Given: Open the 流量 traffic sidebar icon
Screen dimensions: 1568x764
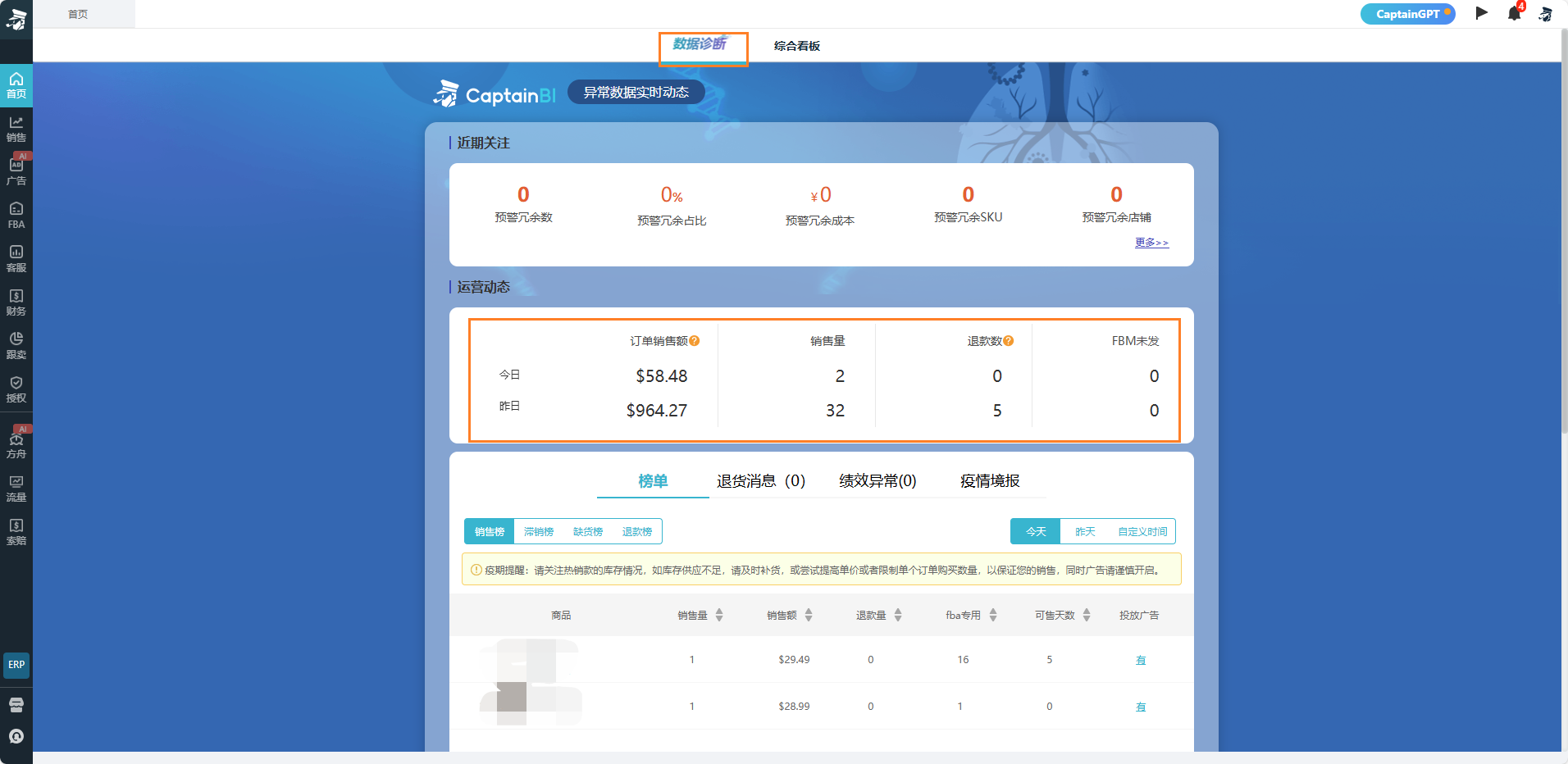Looking at the screenshot, I should (16, 489).
